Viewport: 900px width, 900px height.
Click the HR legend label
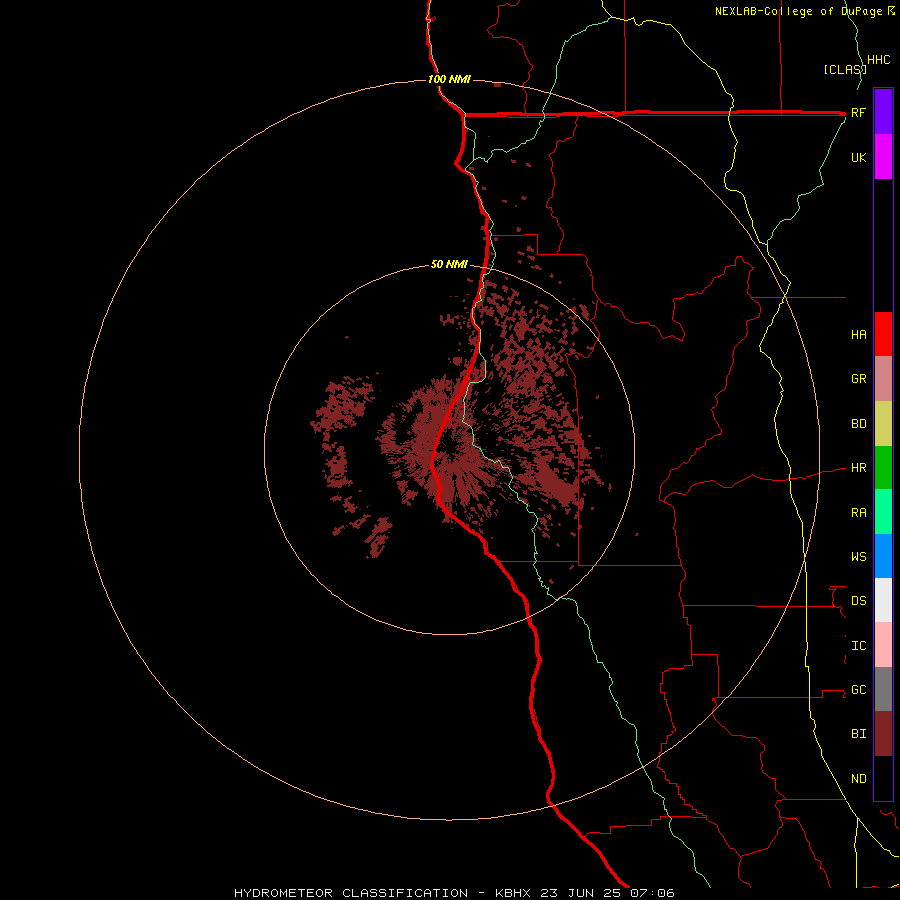tap(858, 468)
